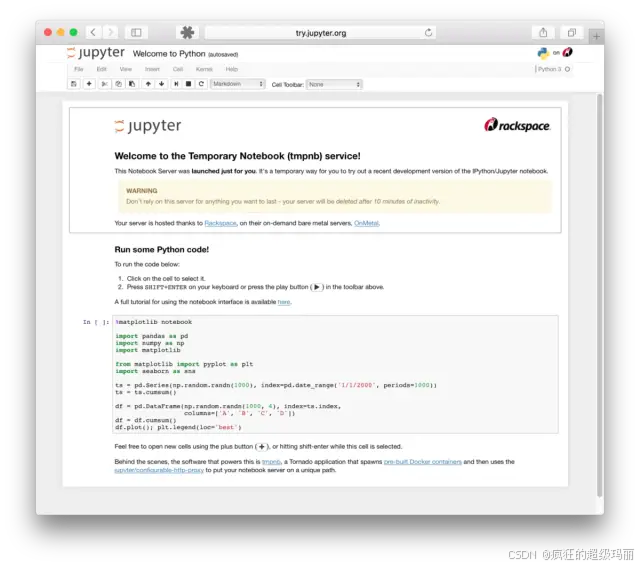Open the tmpnb link

pos(271,462)
